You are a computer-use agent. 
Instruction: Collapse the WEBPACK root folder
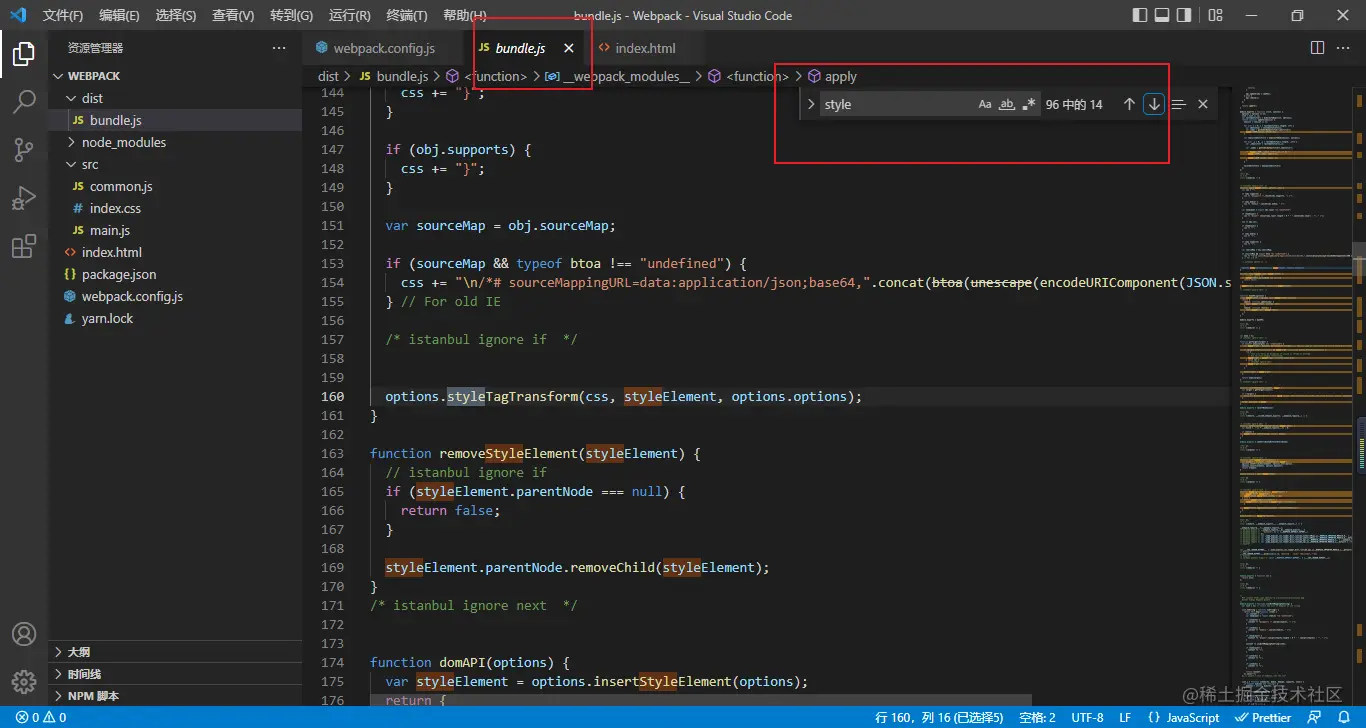pos(175,76)
